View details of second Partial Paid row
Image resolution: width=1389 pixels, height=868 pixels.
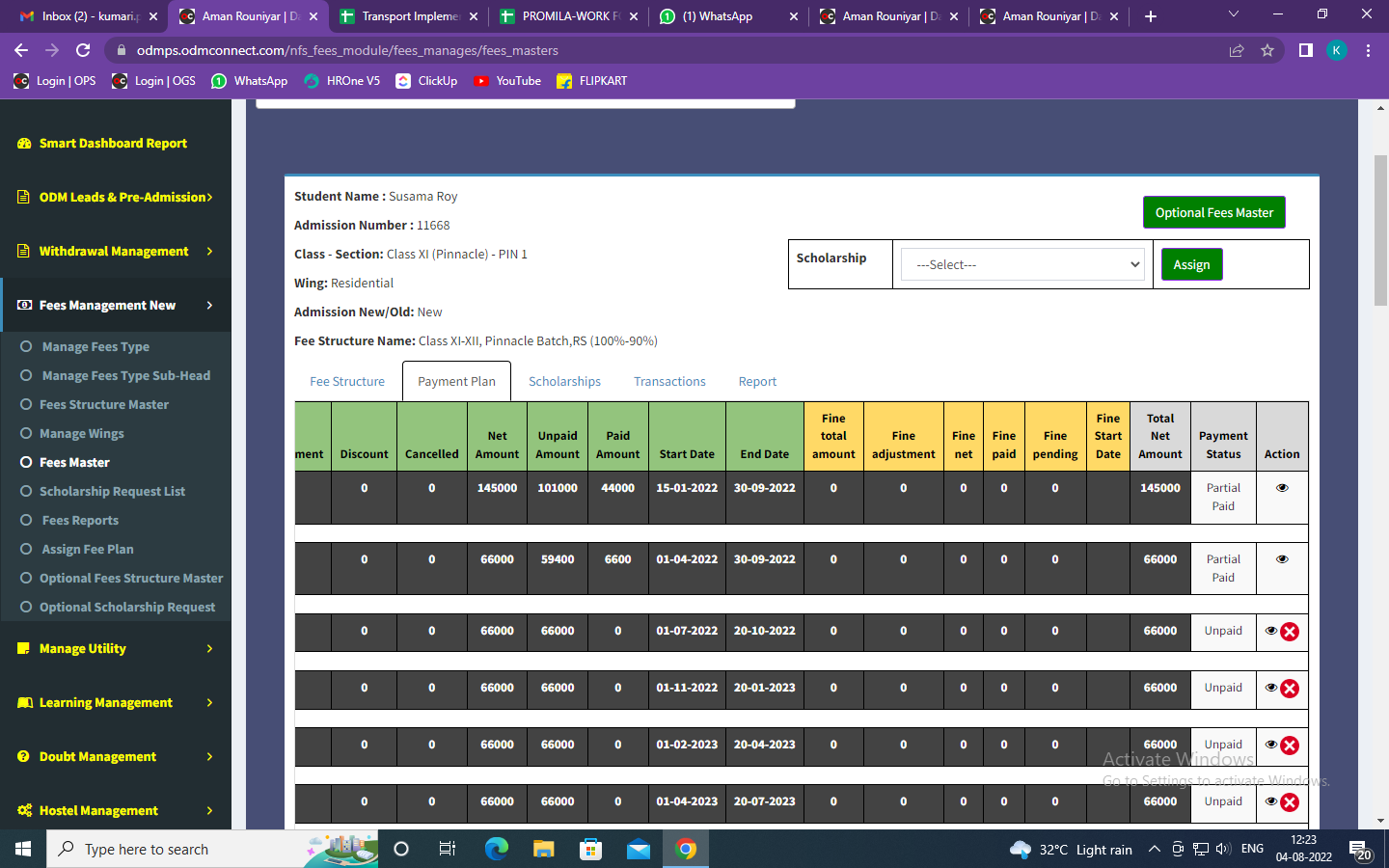(x=1282, y=559)
